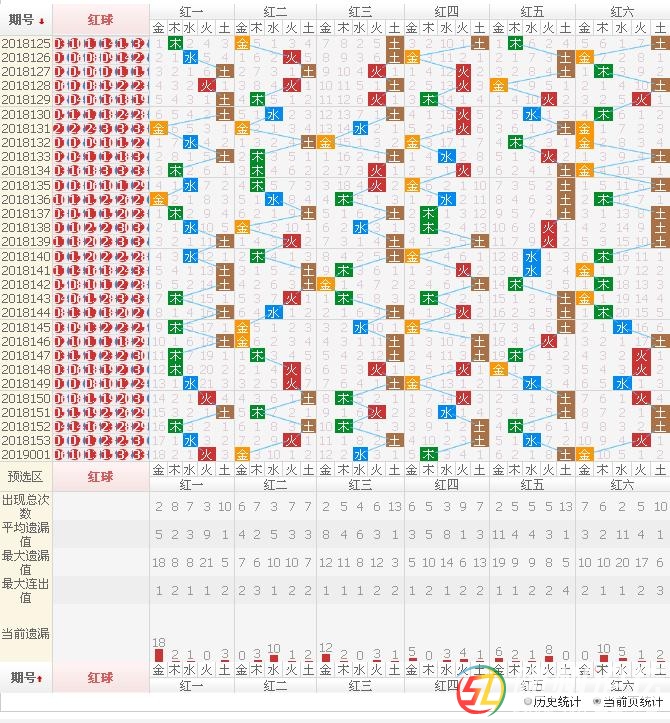Click the red bar above 18 in 当前遗漏
This screenshot has width=670, height=723.
pyautogui.click(x=158, y=655)
